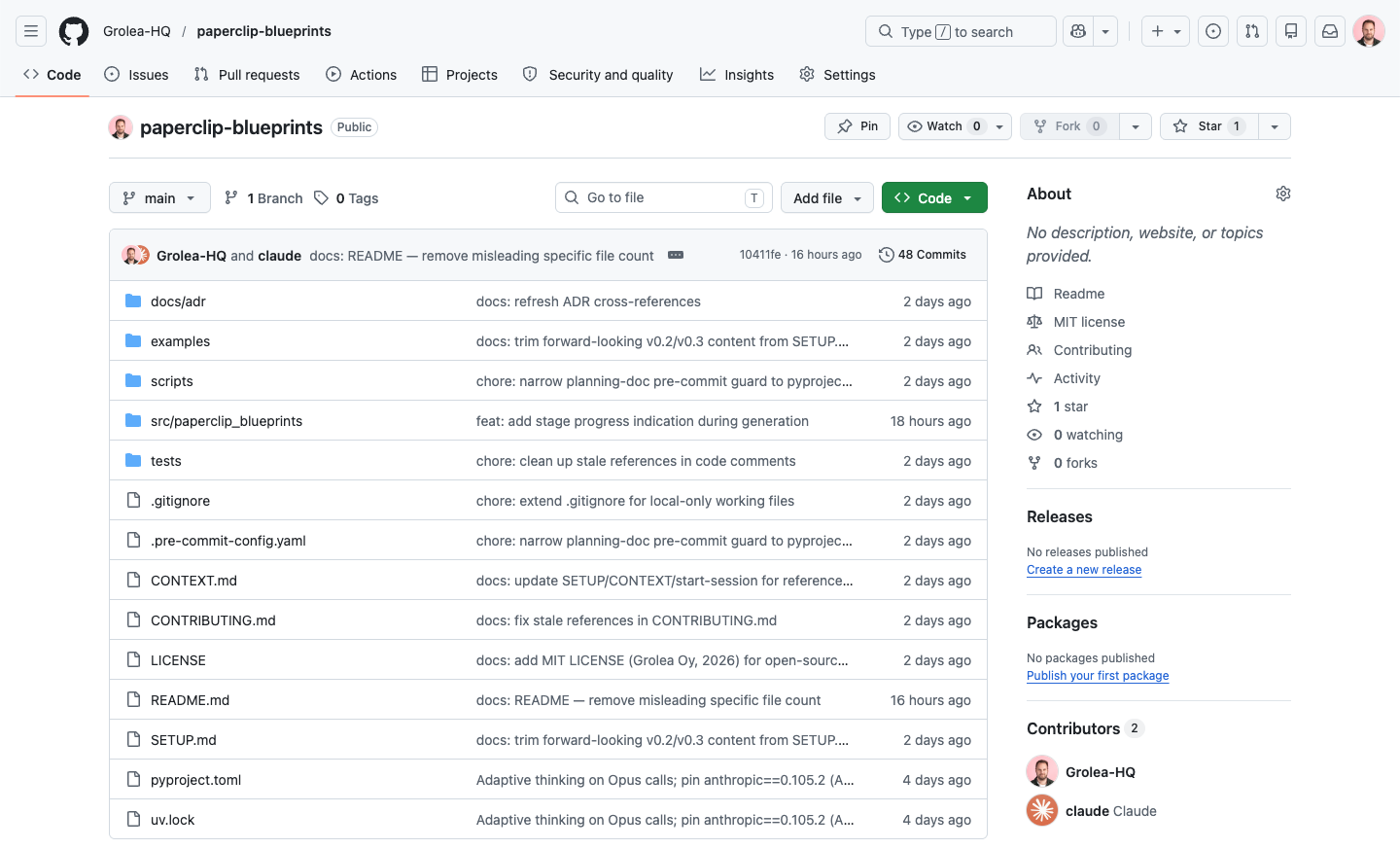Switch to the Pull requests tab
The image size is (1400, 849).
point(247,75)
